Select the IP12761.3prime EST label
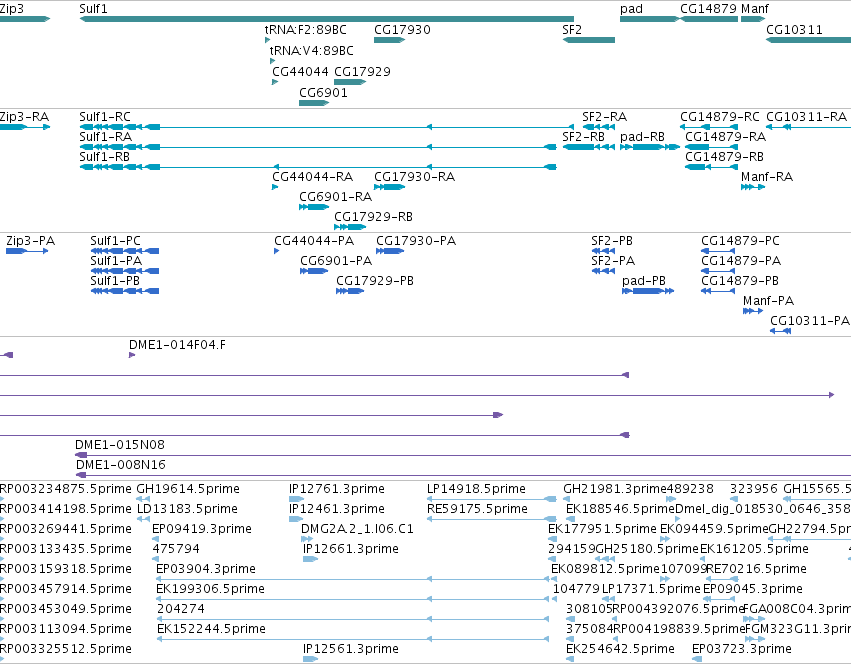 click(336, 489)
